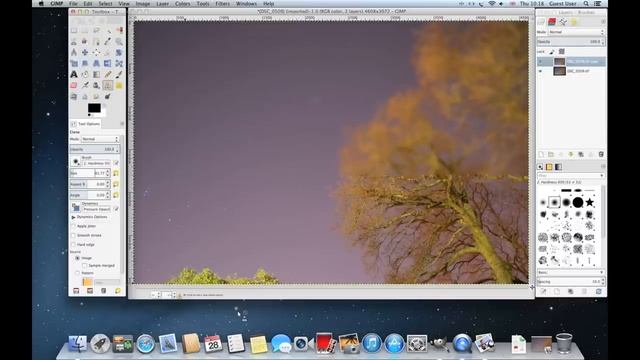Click the foreground color swatch
This screenshot has height=360, width=640.
point(94,108)
